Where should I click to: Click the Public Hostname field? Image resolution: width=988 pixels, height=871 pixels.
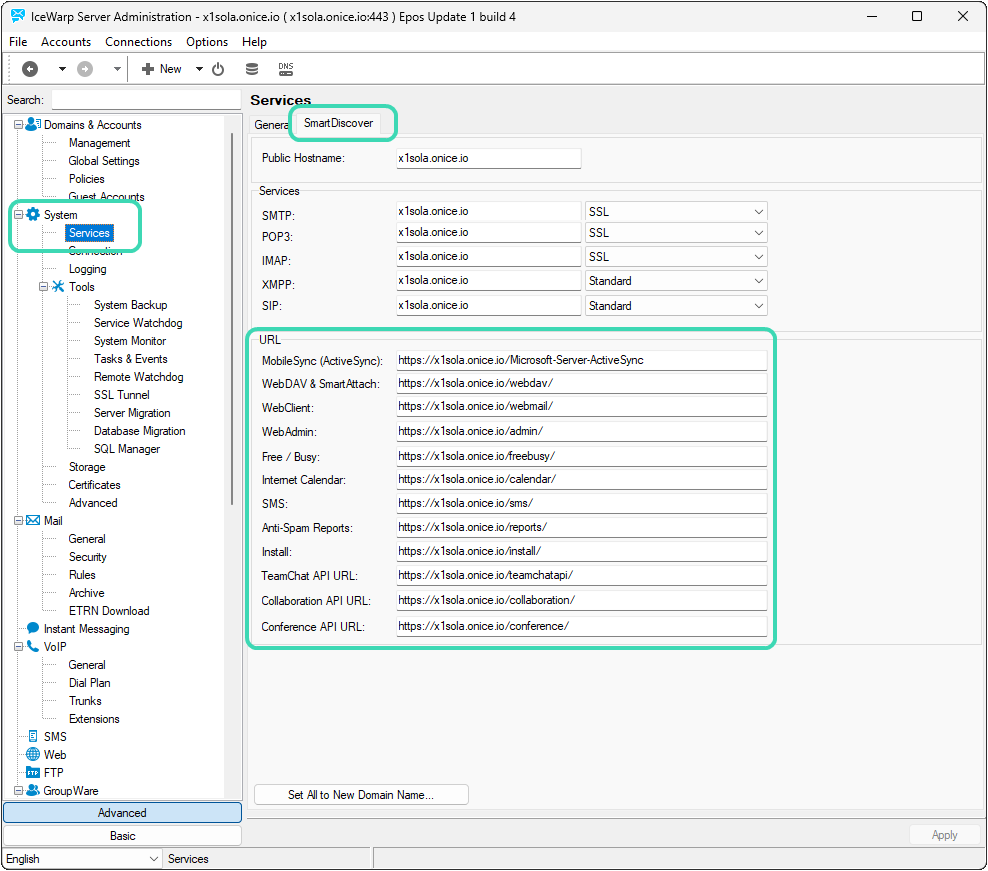[x=488, y=158]
